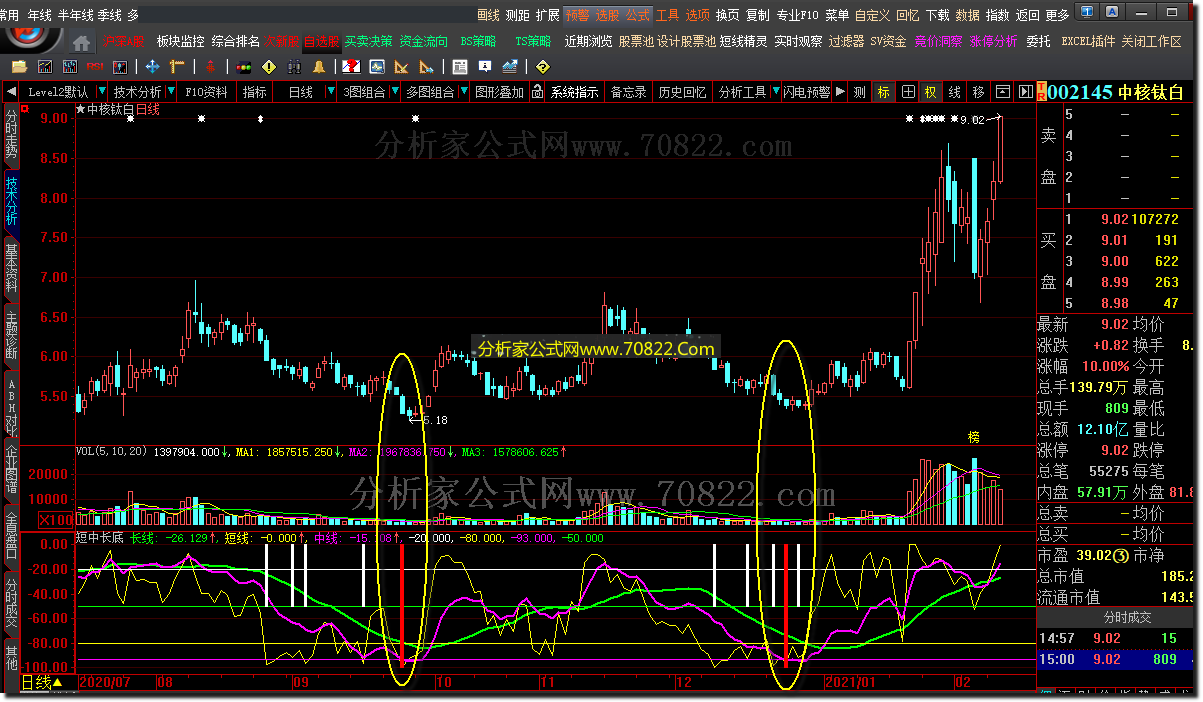Switch to 分时走势 side tab
This screenshot has width=1203, height=702.
pyautogui.click(x=11, y=135)
